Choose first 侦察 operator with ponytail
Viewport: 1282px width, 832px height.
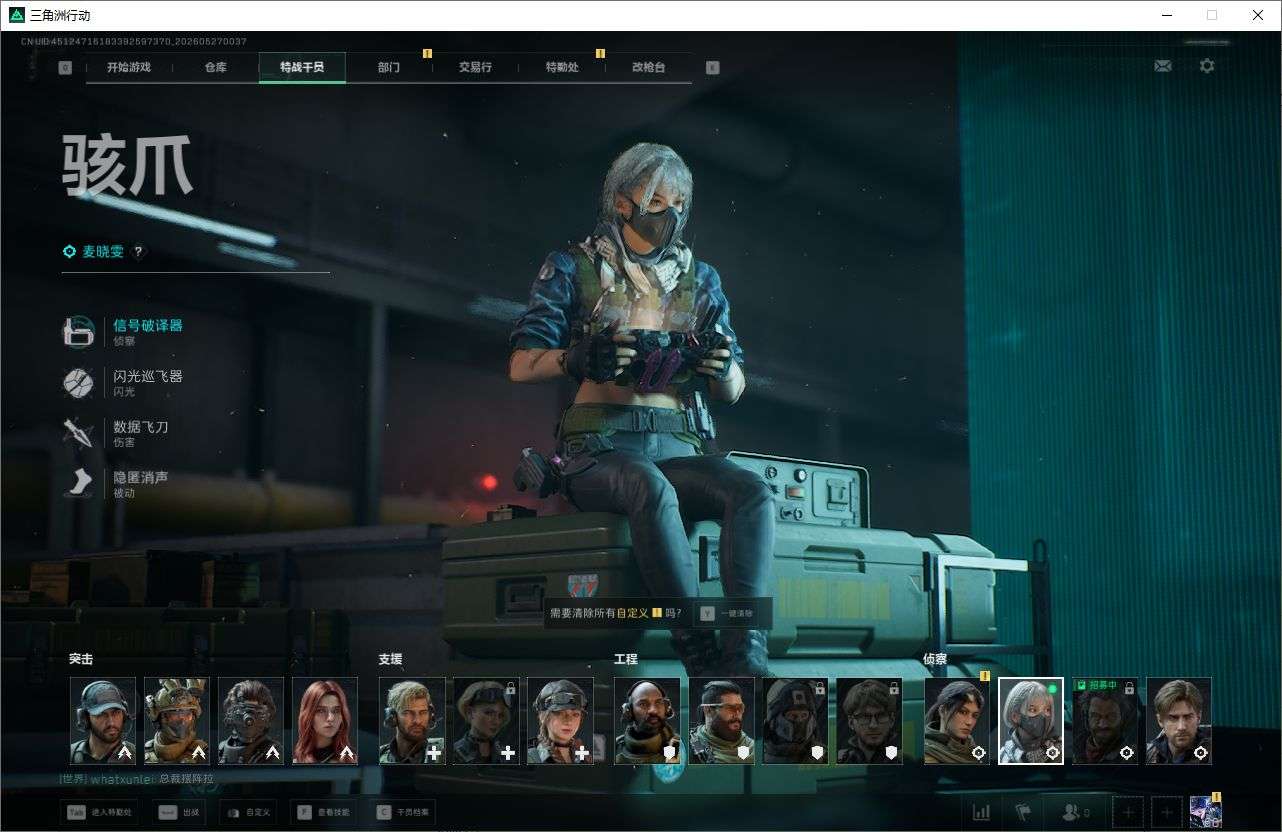point(957,721)
